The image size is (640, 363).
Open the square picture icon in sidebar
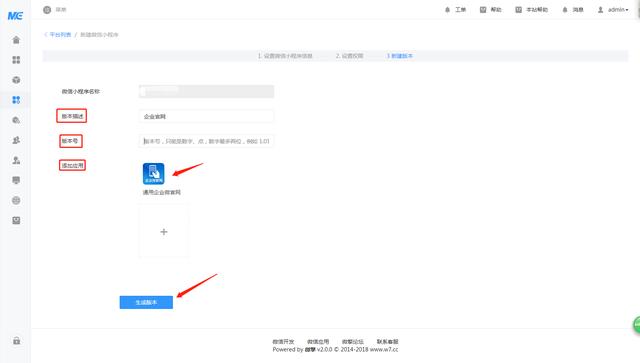tap(16, 220)
